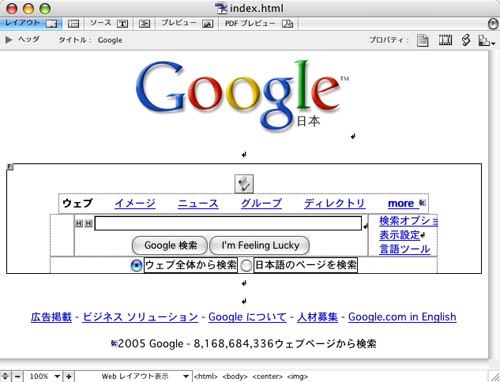Click the index.html title document icon
Screen dimensions: 500x382
[221, 8]
